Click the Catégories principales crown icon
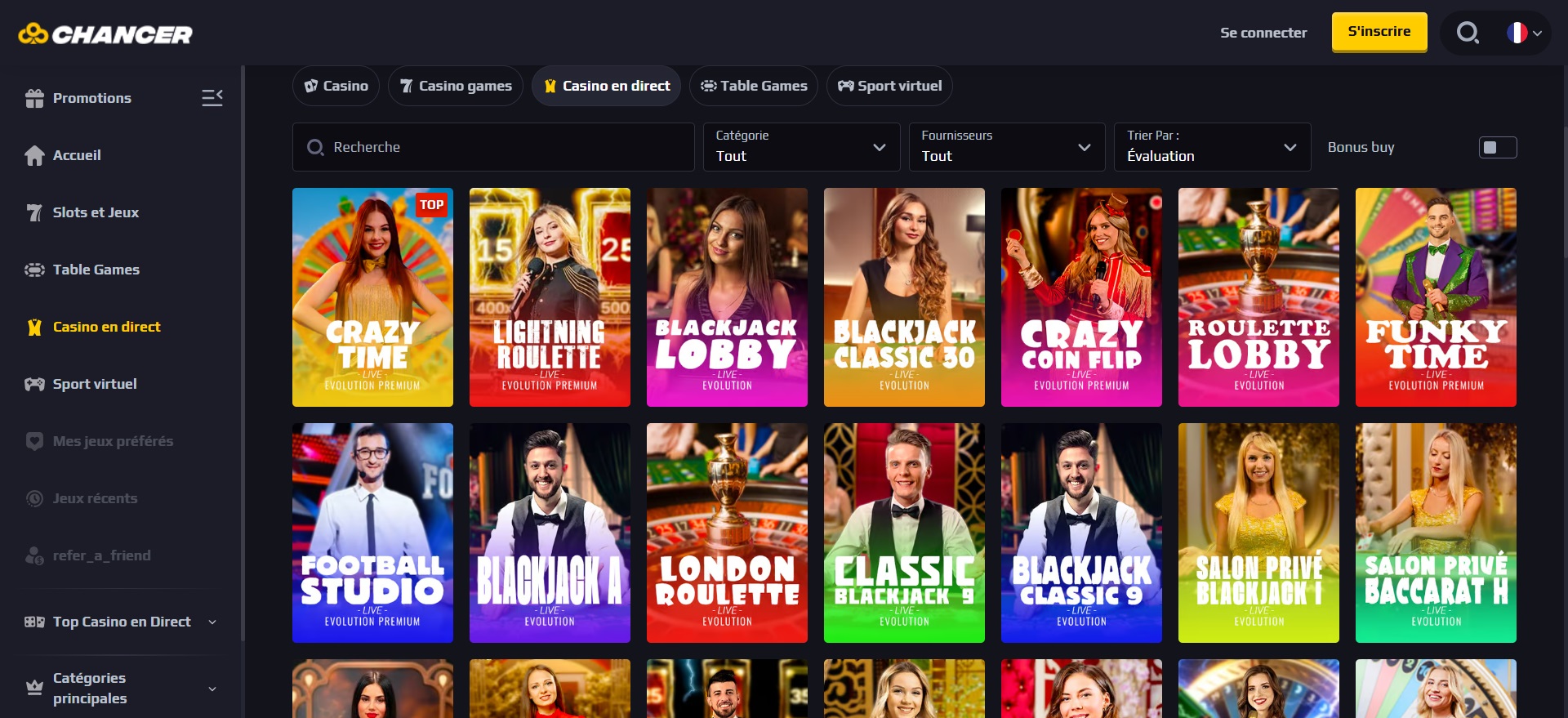 34,688
